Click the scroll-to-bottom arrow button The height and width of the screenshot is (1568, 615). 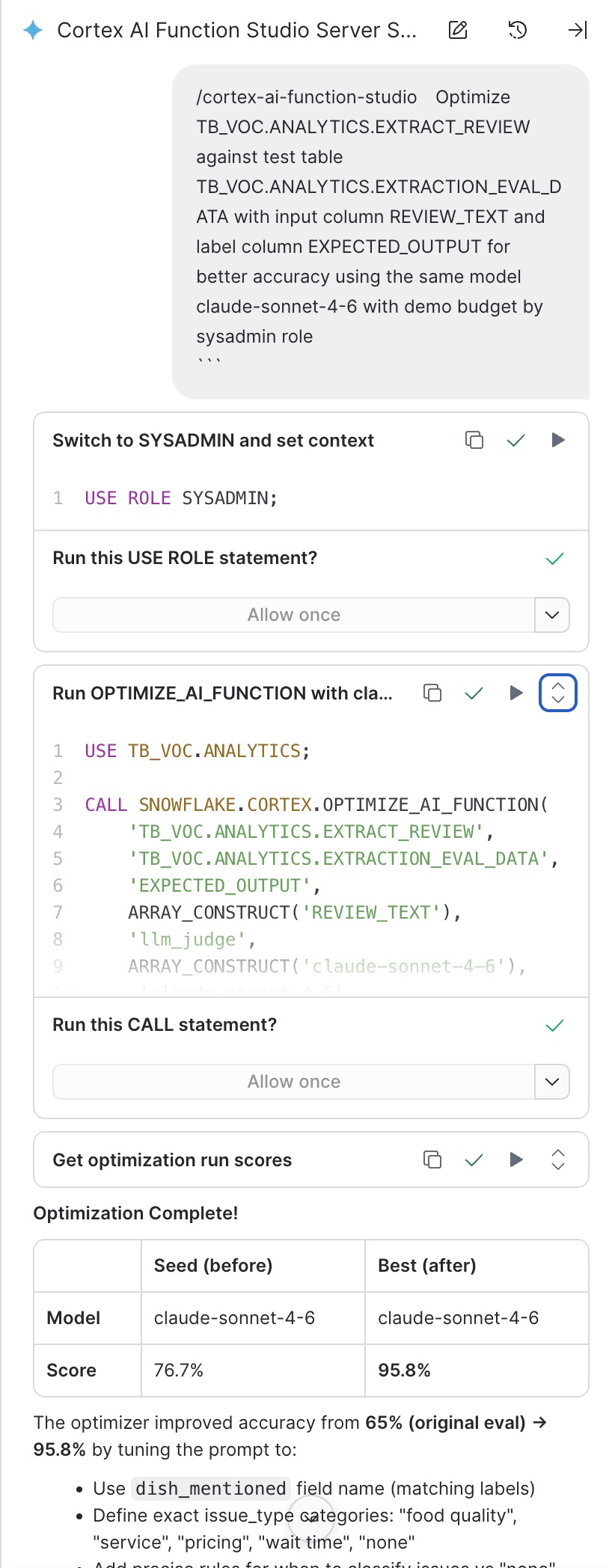coord(310,1519)
